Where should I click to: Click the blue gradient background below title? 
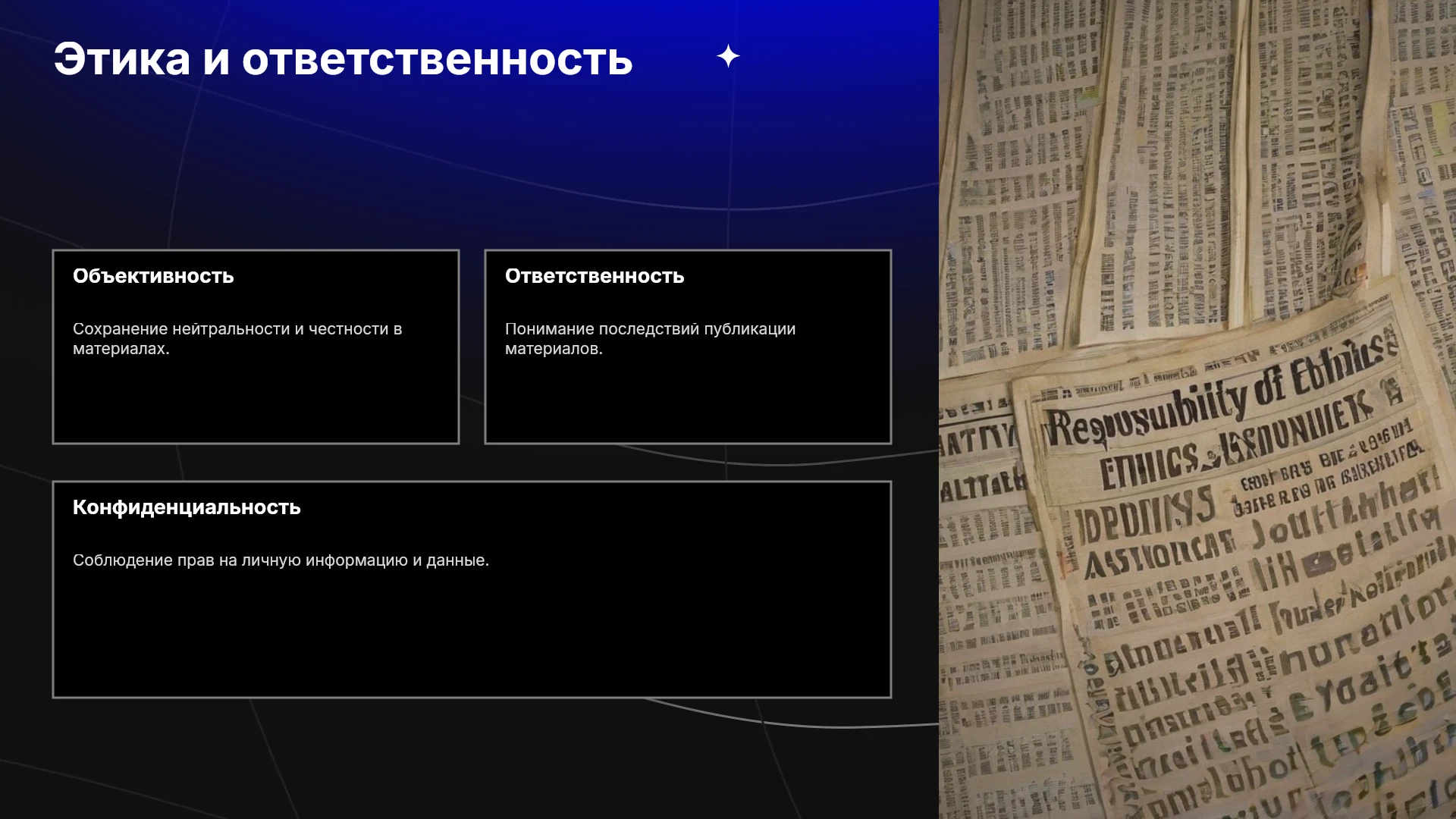(470, 152)
